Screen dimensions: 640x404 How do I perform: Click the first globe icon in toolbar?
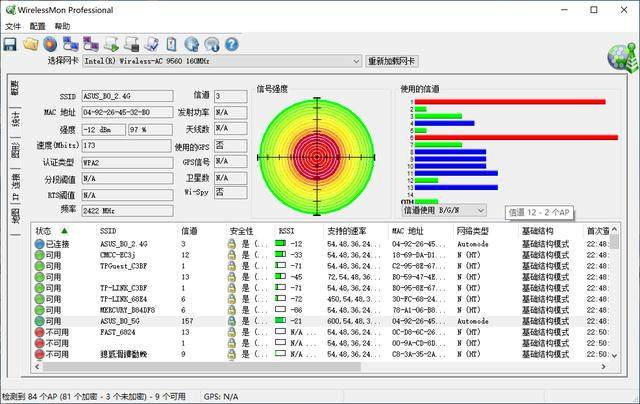pos(191,44)
